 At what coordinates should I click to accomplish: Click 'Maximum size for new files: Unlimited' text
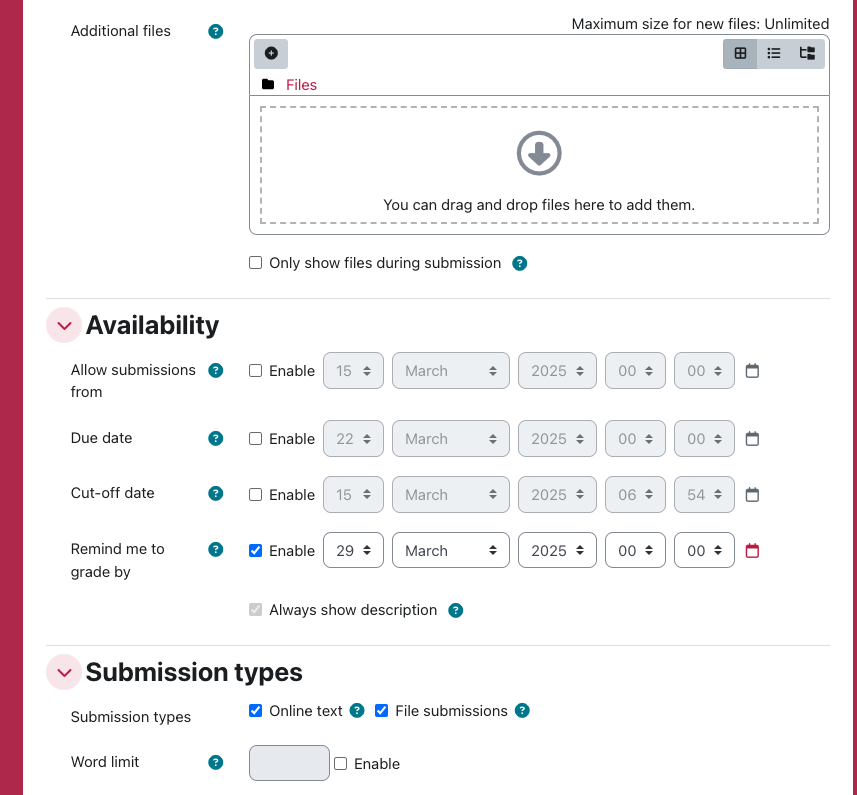click(700, 24)
